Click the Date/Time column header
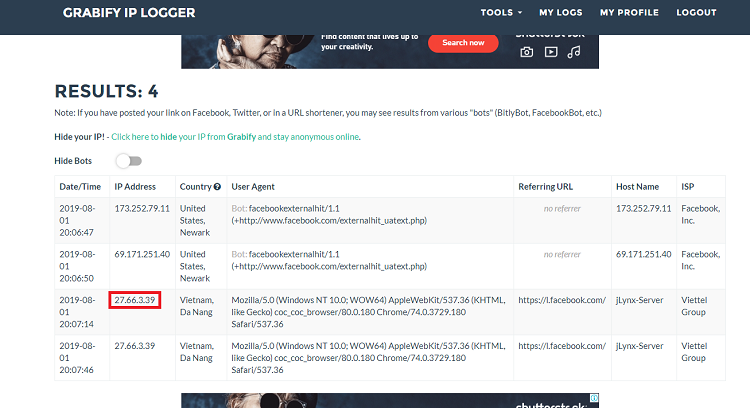 pos(80,186)
